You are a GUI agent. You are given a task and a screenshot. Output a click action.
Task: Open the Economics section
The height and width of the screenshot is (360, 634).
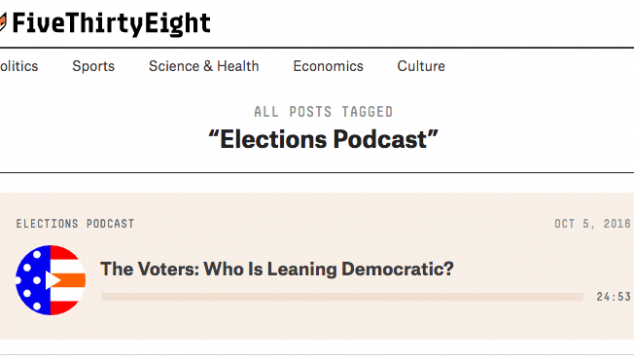(328, 66)
